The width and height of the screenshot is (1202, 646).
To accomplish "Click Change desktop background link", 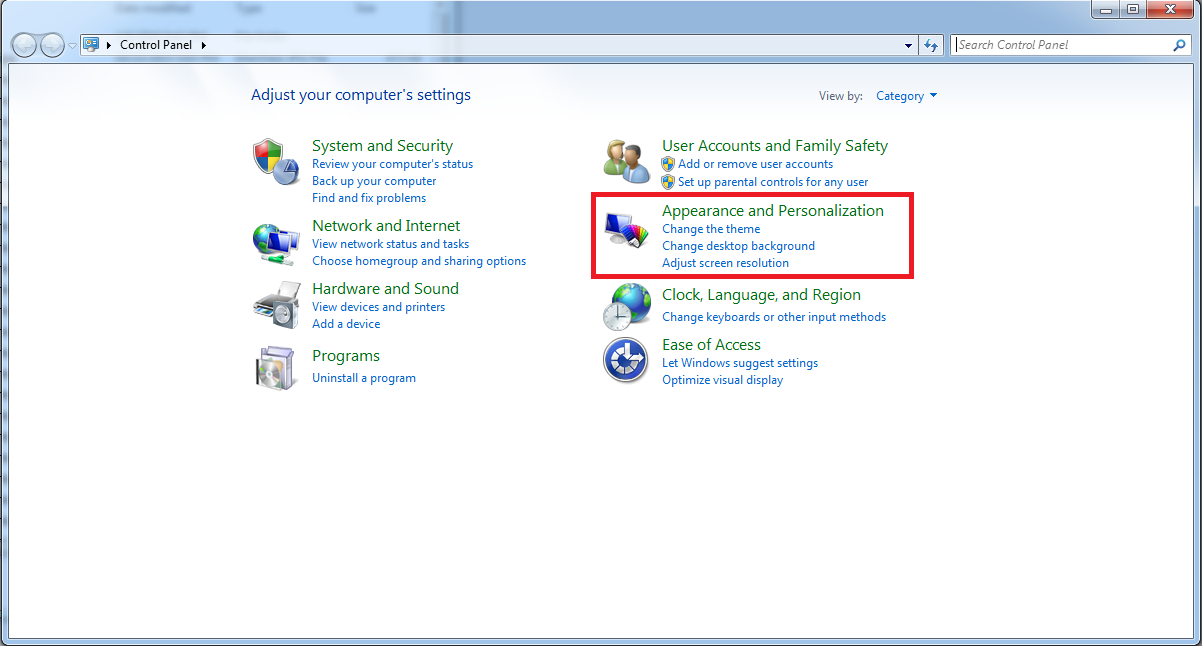I will tap(738, 246).
